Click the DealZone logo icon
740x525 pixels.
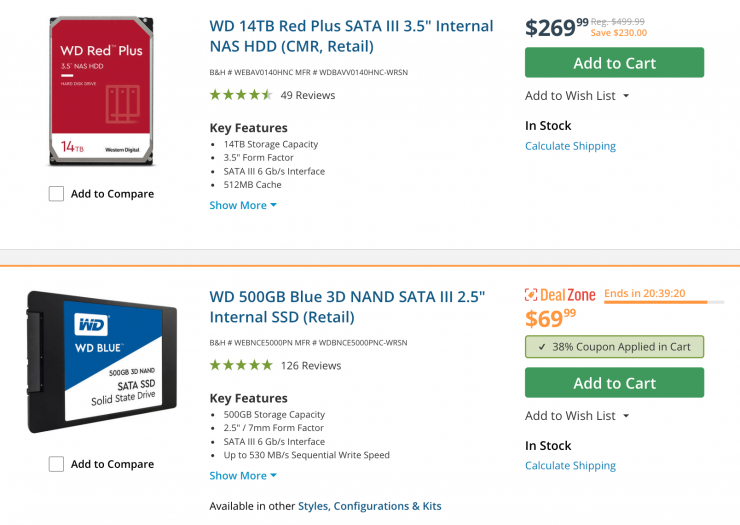[x=532, y=295]
